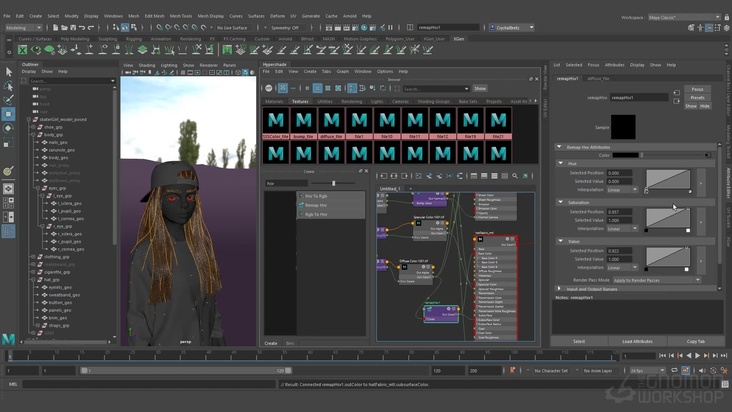The width and height of the screenshot is (732, 412).
Task: Open the Saturation Interpolation Linear dropdown
Action: (622, 229)
